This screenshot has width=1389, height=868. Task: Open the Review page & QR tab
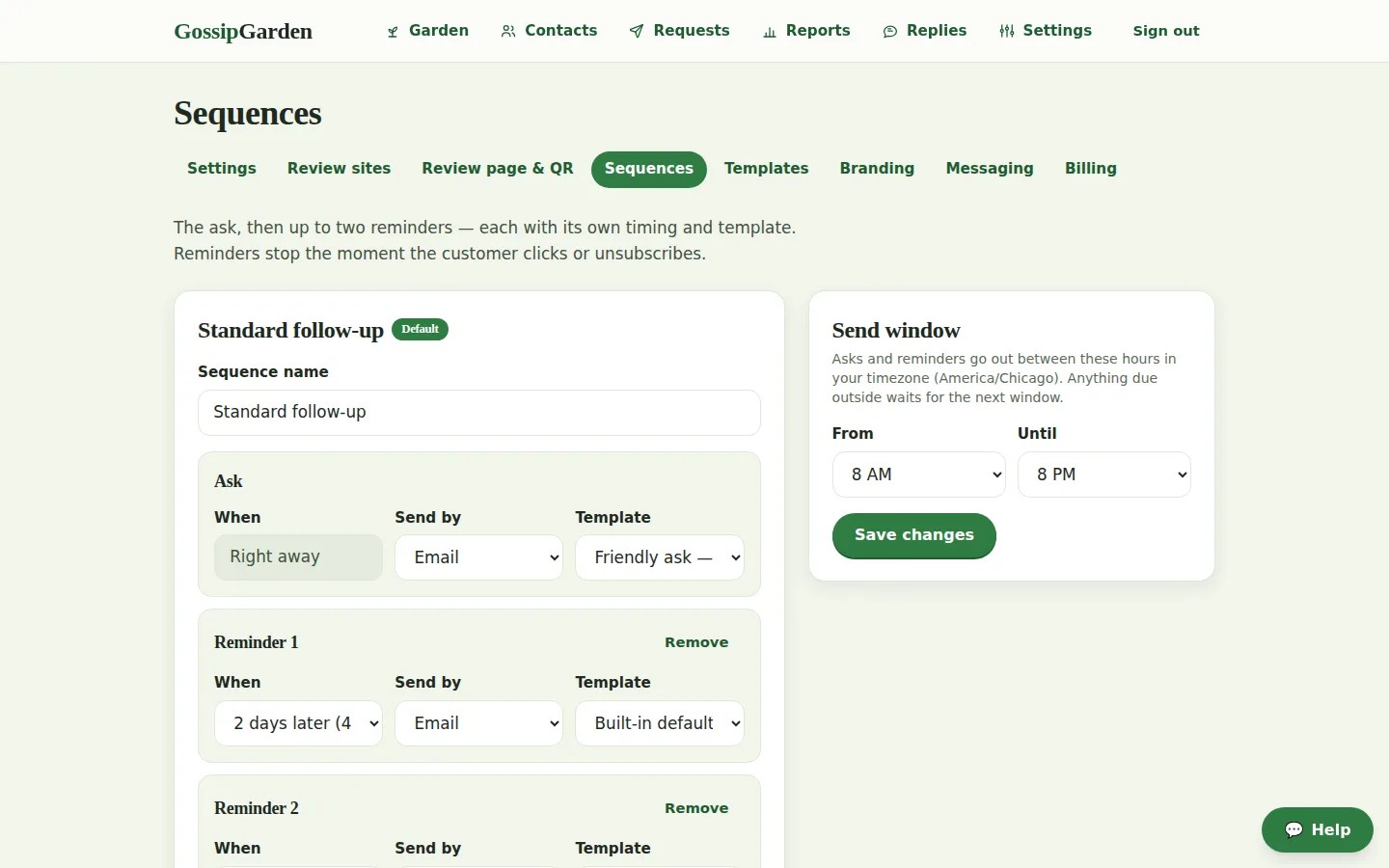pyautogui.click(x=498, y=169)
